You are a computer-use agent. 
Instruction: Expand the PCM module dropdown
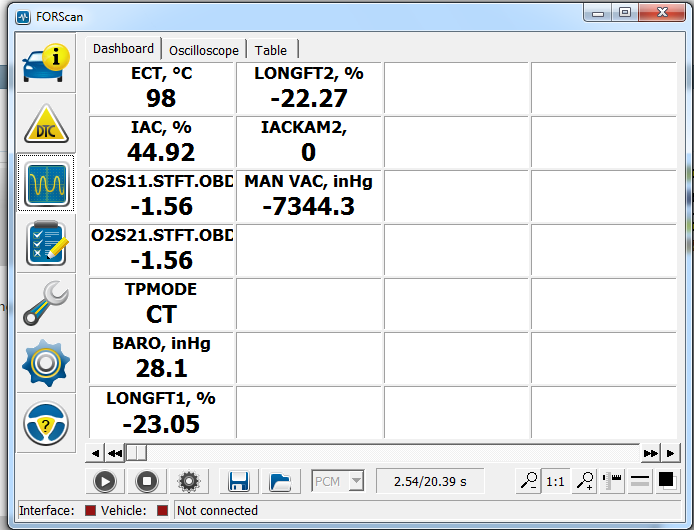tap(356, 481)
